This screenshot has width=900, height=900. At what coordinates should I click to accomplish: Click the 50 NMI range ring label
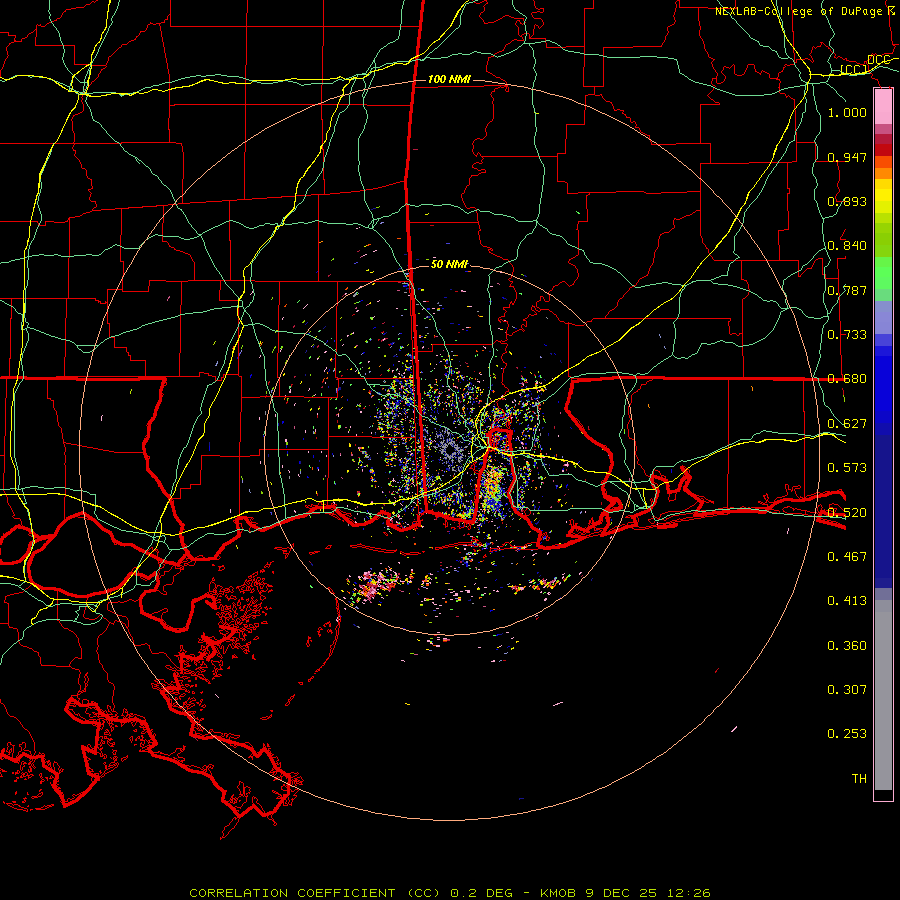(x=449, y=264)
